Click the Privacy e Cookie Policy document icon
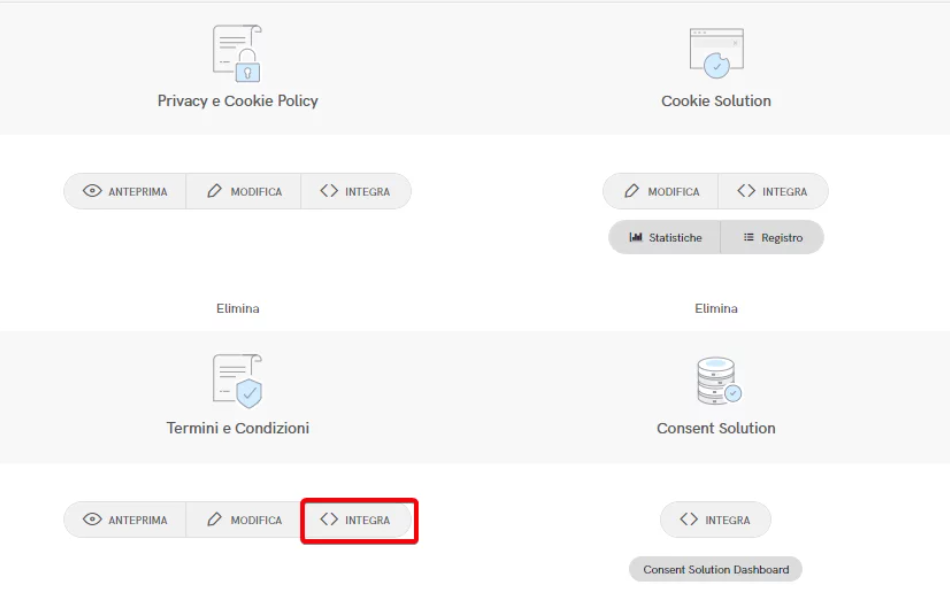 237,53
